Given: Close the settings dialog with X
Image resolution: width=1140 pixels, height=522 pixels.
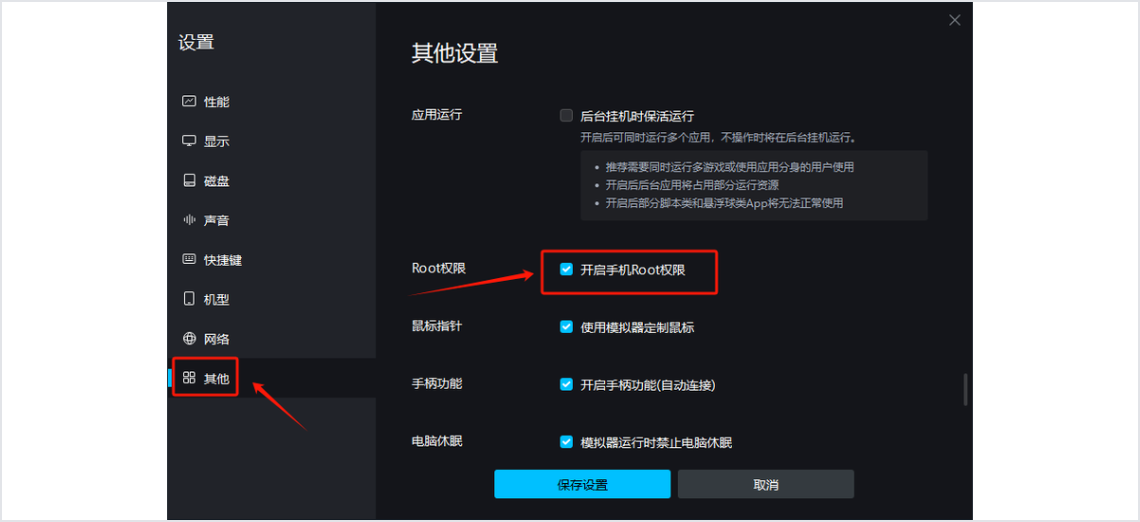Looking at the screenshot, I should click(955, 20).
